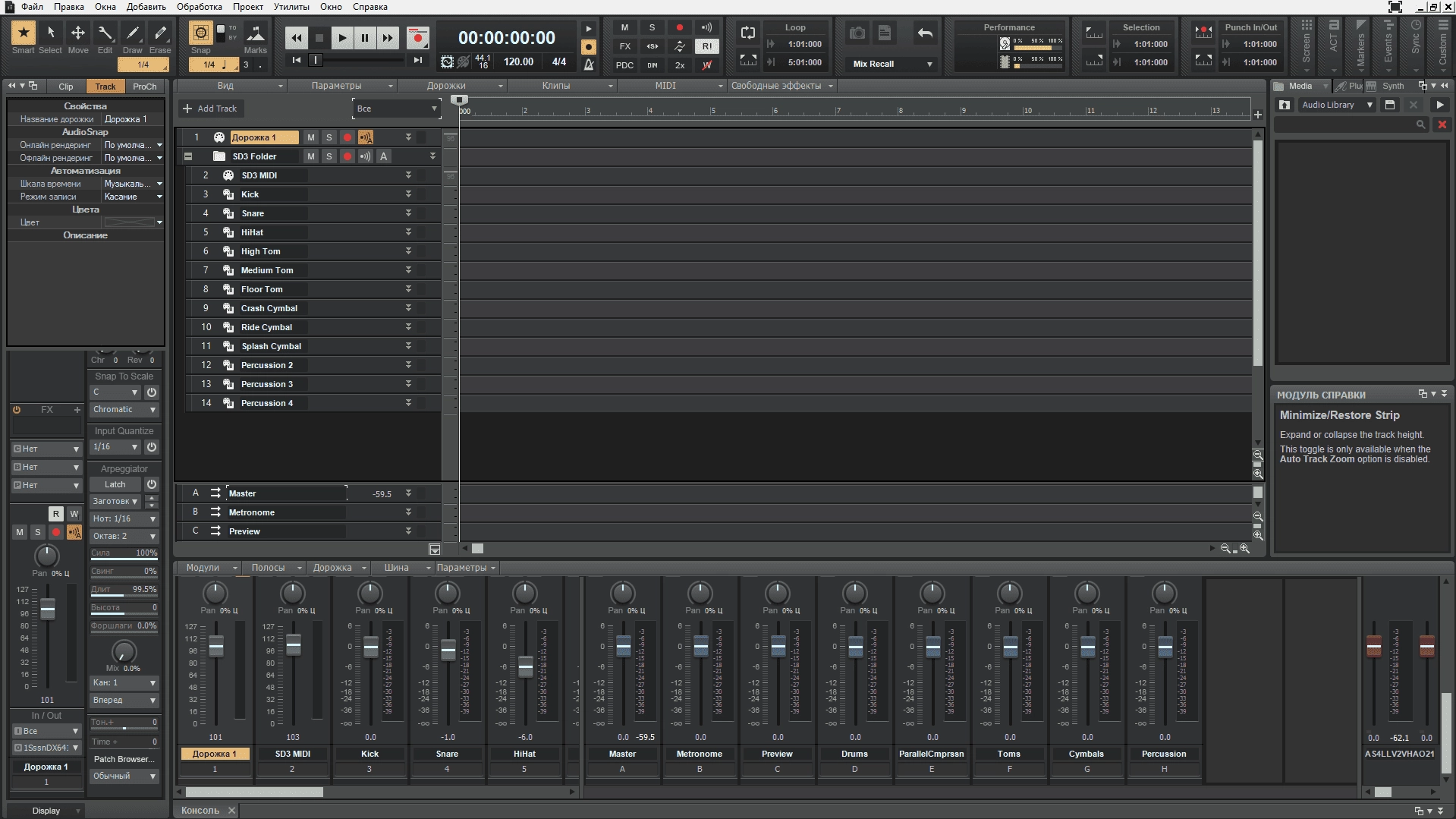Click the Master bus pan knob
1456x819 pixels.
623,593
